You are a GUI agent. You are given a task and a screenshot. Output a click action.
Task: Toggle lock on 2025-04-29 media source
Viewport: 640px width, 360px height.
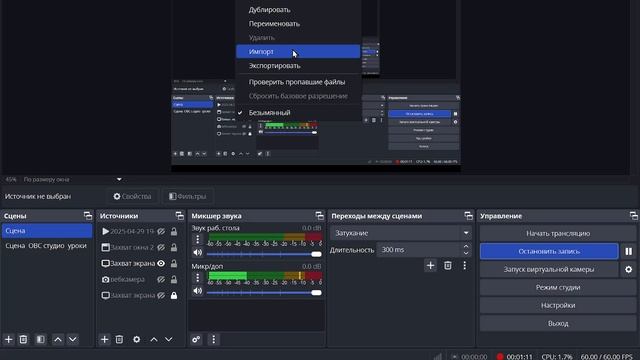174,231
